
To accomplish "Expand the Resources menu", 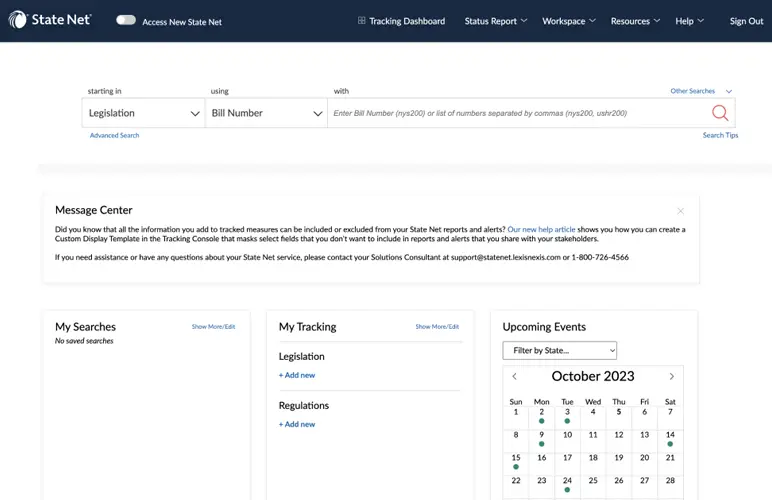I will pos(635,21).
